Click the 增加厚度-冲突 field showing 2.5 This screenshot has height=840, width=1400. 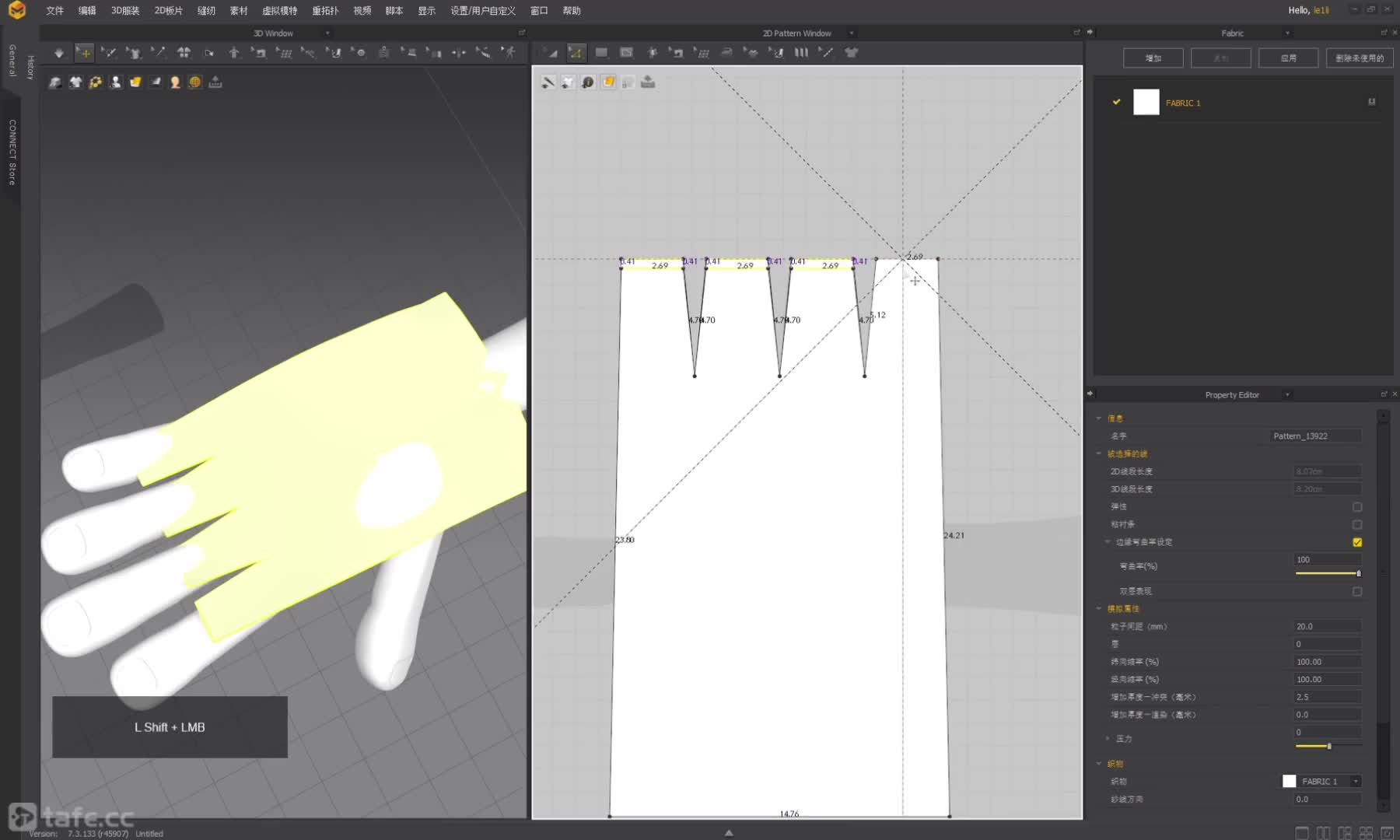pos(1328,697)
